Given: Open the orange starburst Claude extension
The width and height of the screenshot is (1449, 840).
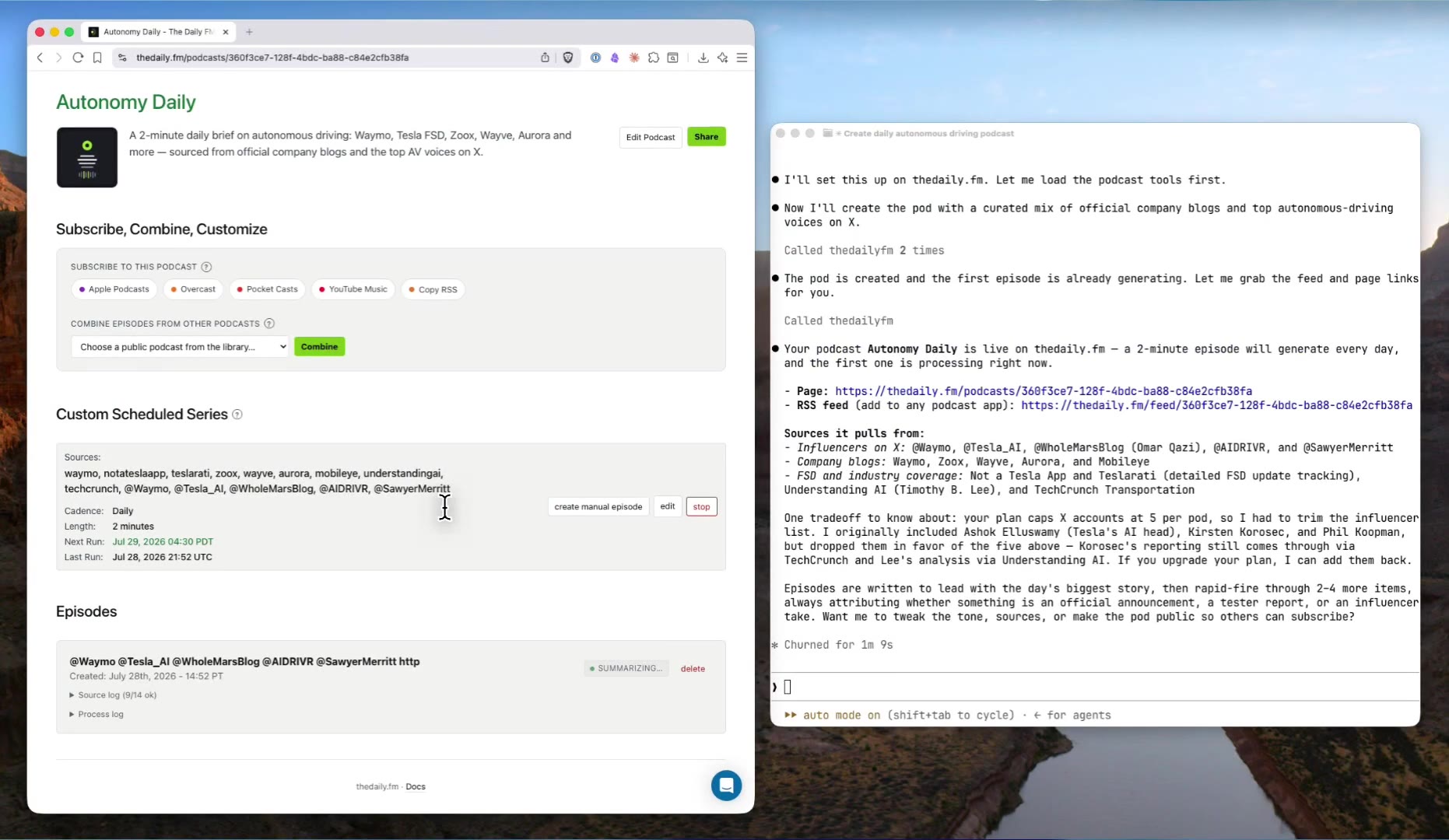Looking at the screenshot, I should (x=634, y=58).
